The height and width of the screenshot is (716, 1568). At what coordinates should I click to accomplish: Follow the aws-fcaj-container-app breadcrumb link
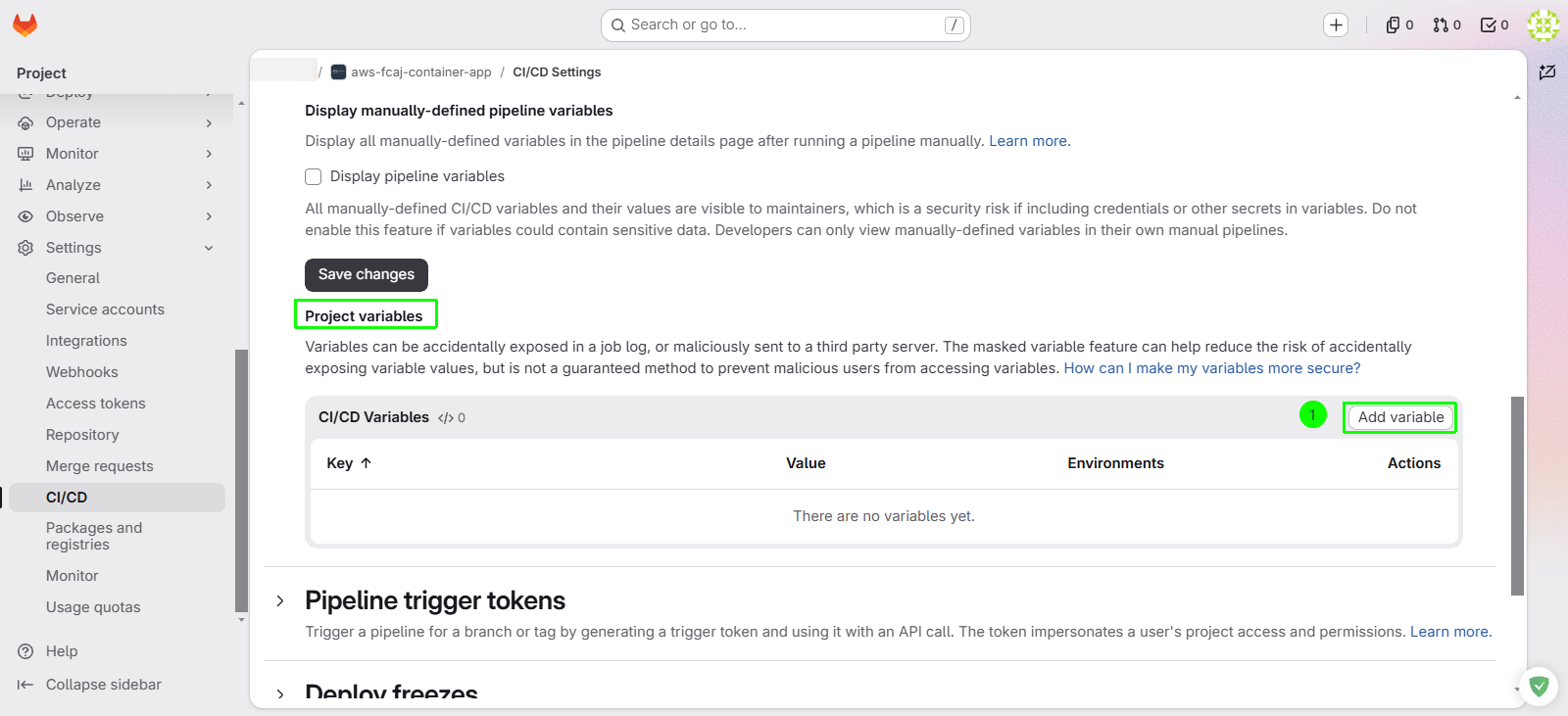click(x=421, y=72)
